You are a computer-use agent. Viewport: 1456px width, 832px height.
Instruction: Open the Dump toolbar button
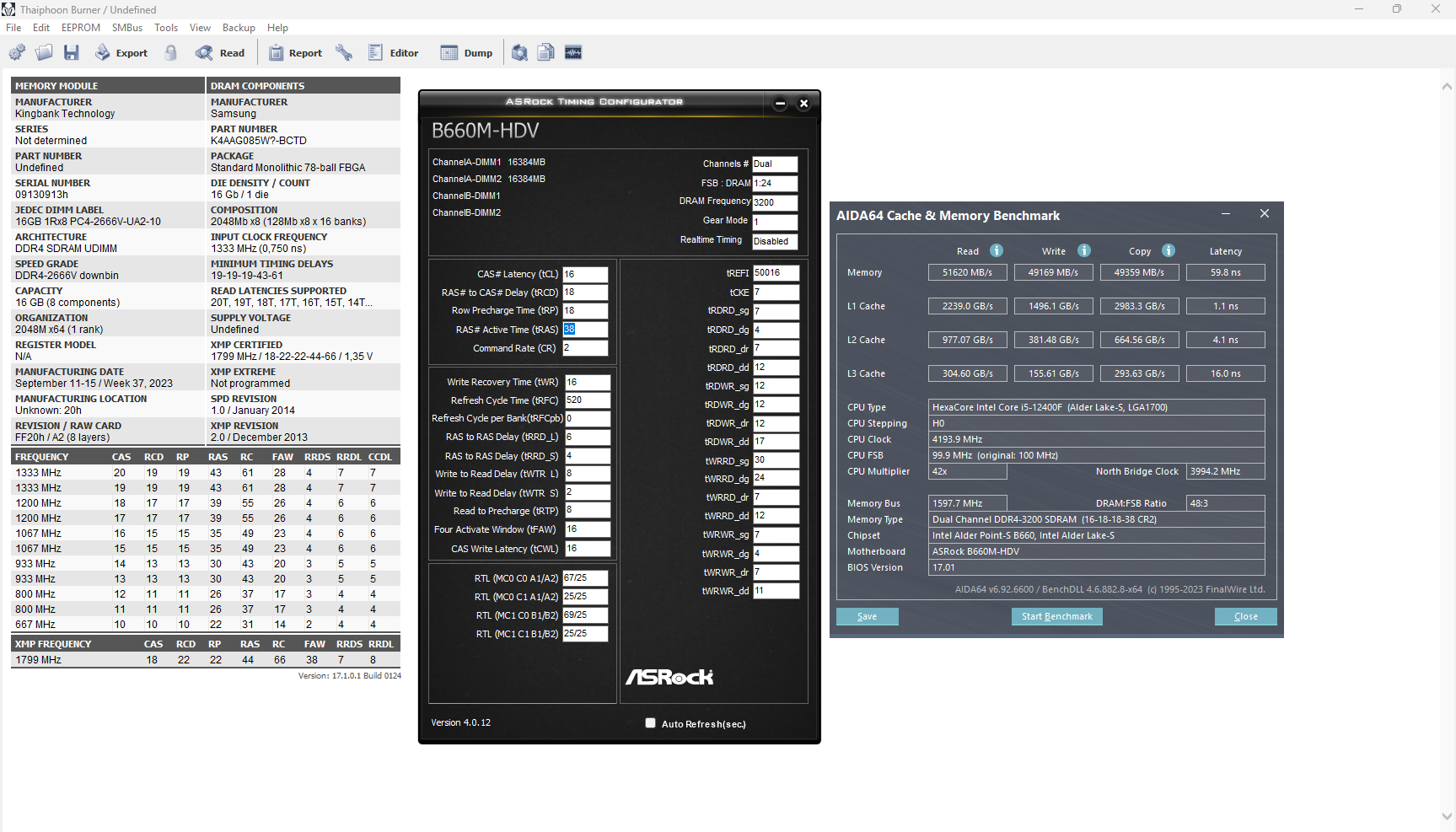(x=467, y=53)
